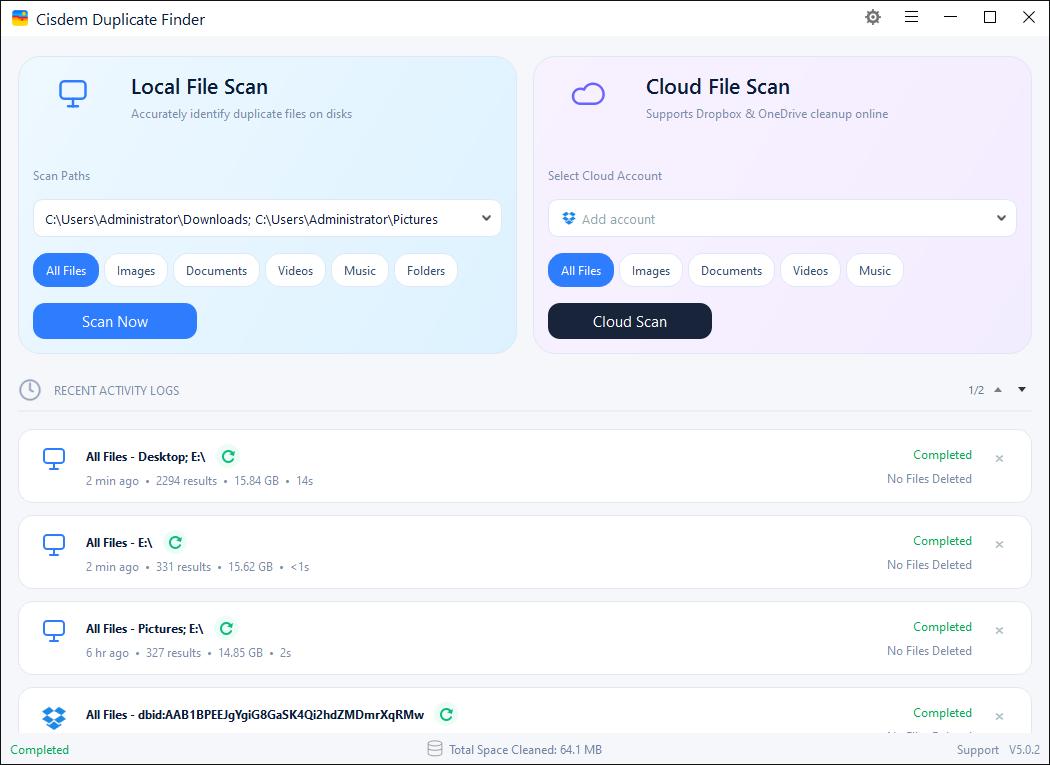1050x765 pixels.
Task: Start the Cloud Scan button
Action: point(629,321)
